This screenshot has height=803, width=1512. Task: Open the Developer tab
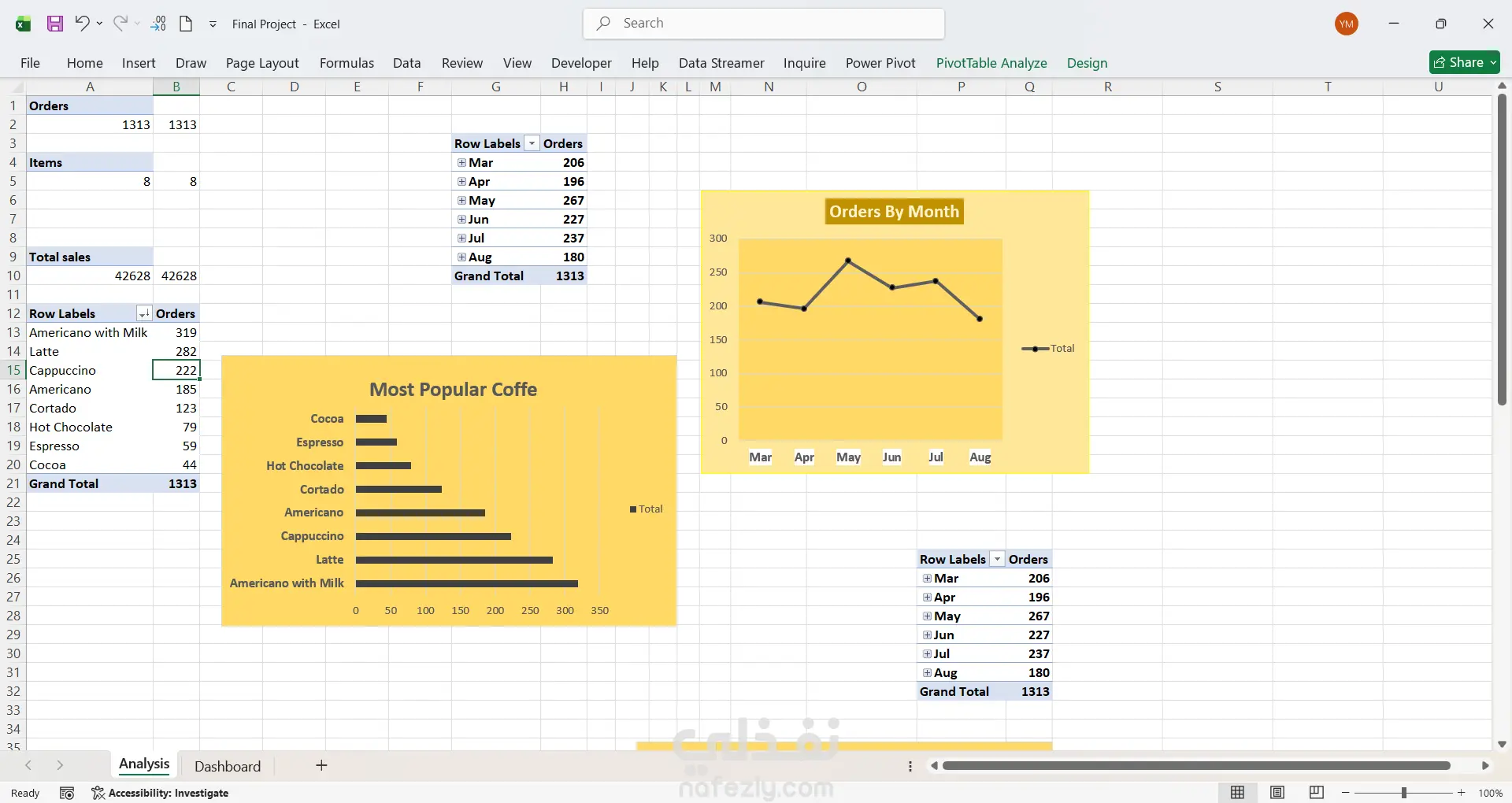tap(581, 63)
